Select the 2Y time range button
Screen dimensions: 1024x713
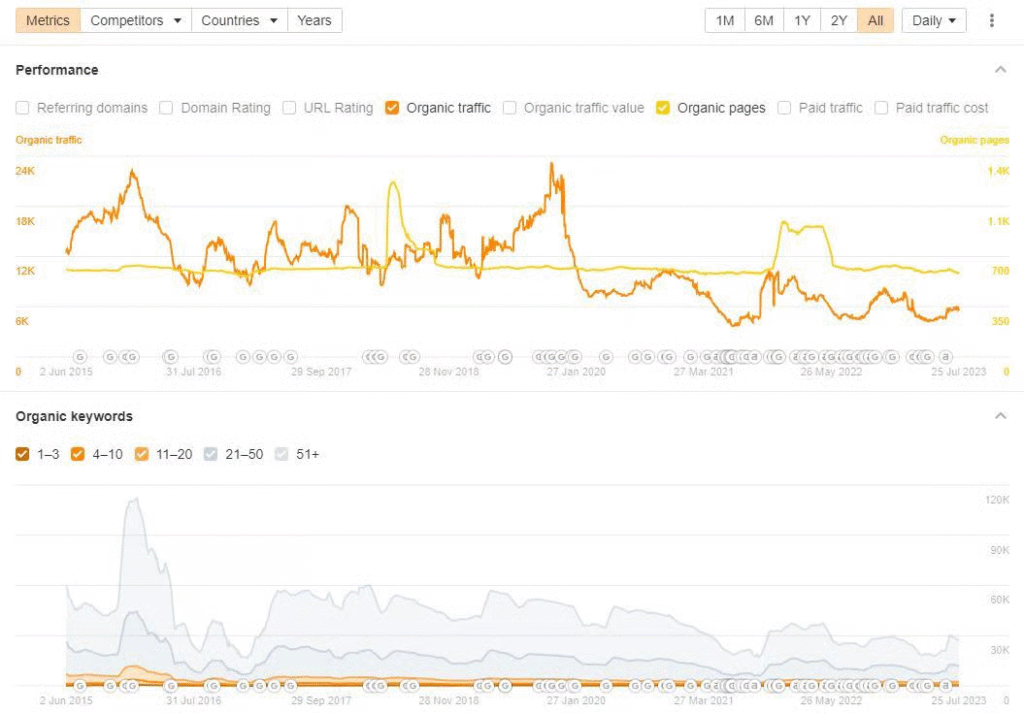coord(839,20)
